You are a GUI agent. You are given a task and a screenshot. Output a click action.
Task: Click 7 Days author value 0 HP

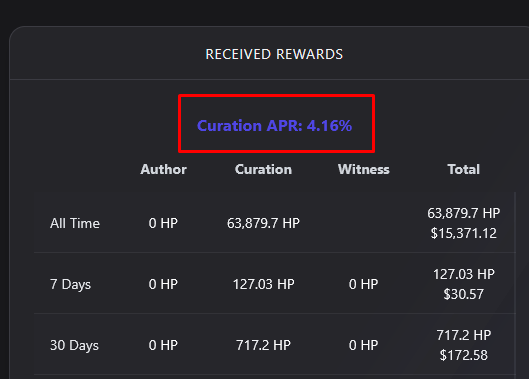coord(163,284)
